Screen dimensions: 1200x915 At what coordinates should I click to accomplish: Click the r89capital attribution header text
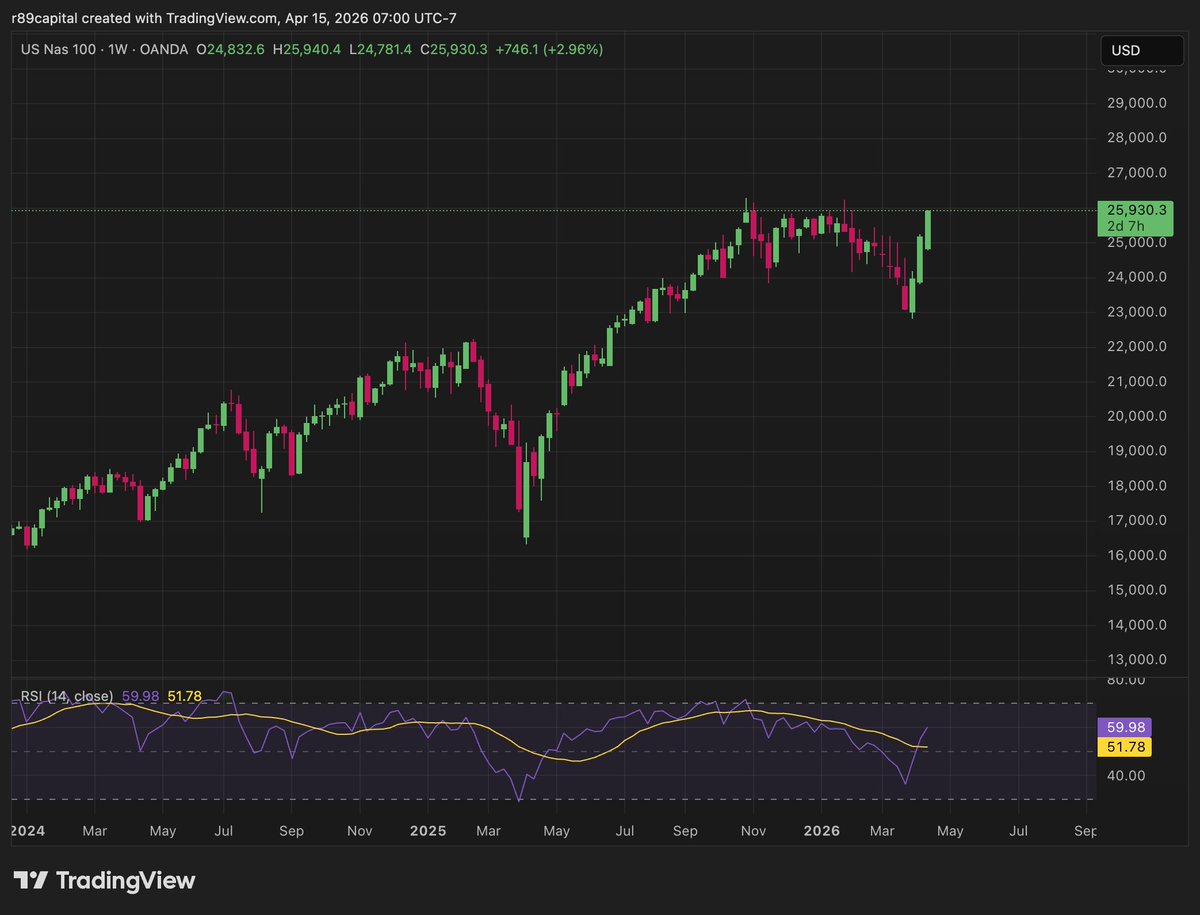click(234, 17)
